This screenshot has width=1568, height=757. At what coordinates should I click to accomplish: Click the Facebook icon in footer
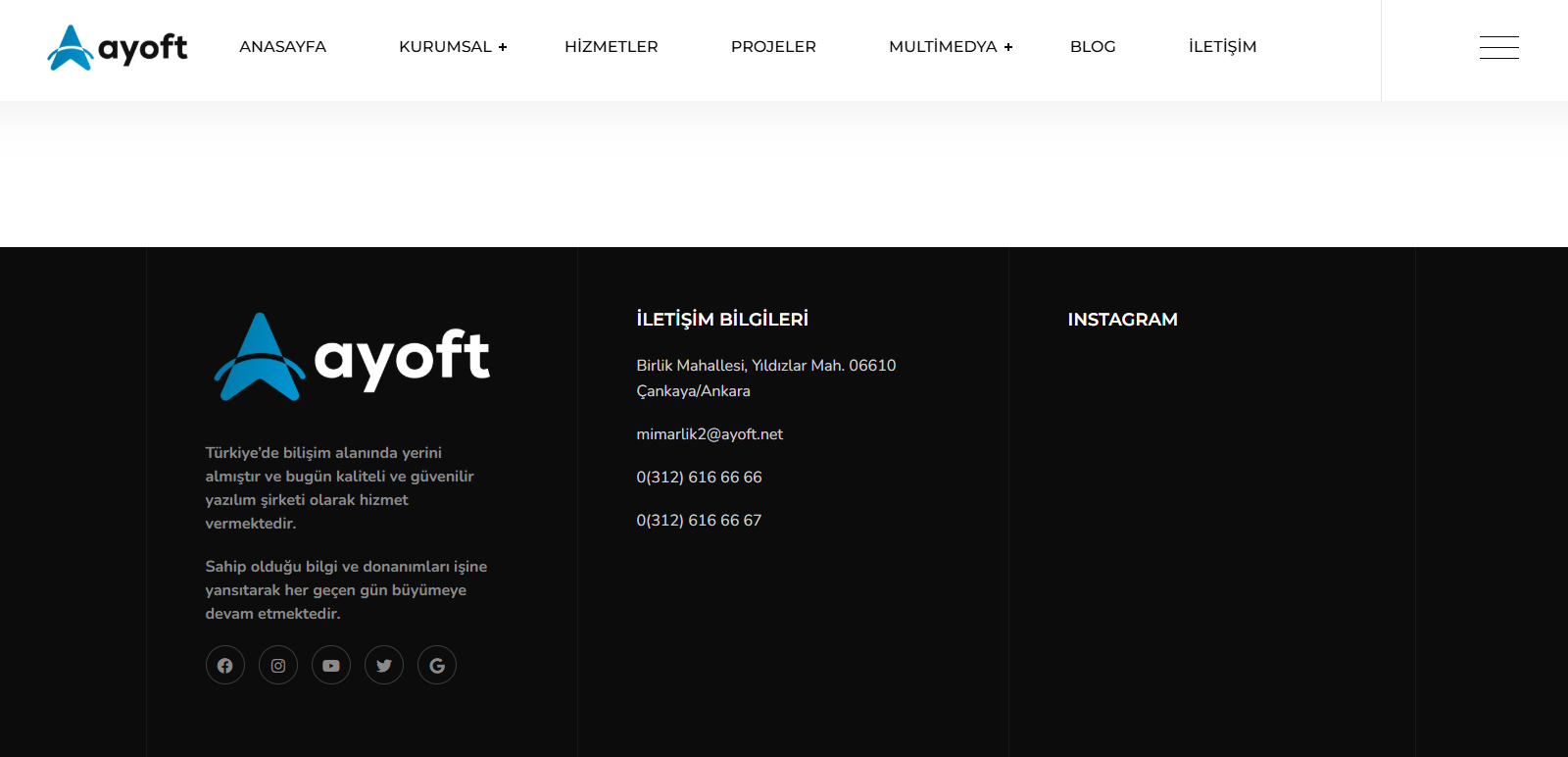pos(225,665)
